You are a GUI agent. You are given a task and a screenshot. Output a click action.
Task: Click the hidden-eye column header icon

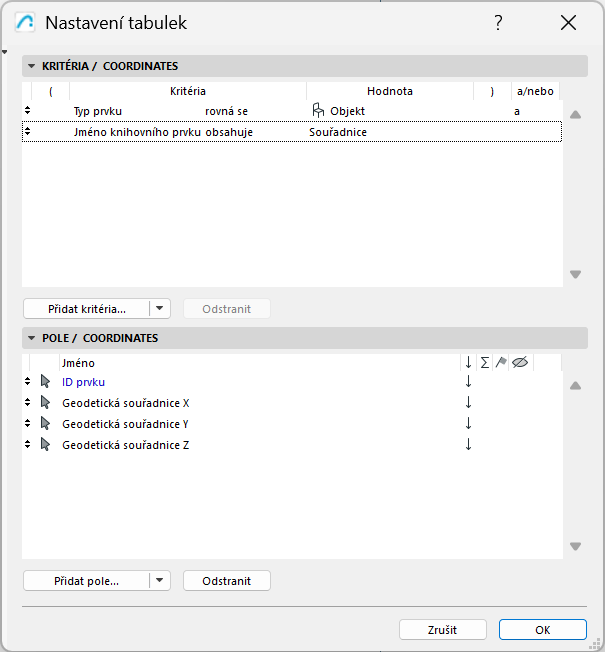pos(519,362)
